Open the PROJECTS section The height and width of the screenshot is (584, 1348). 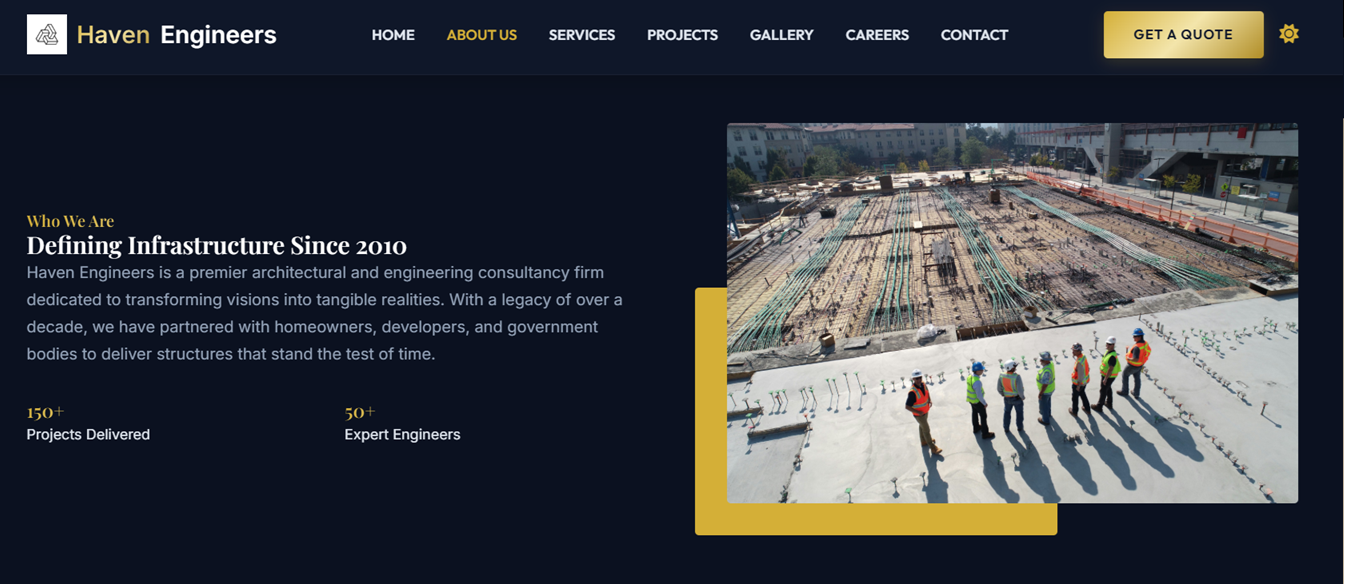(x=682, y=35)
